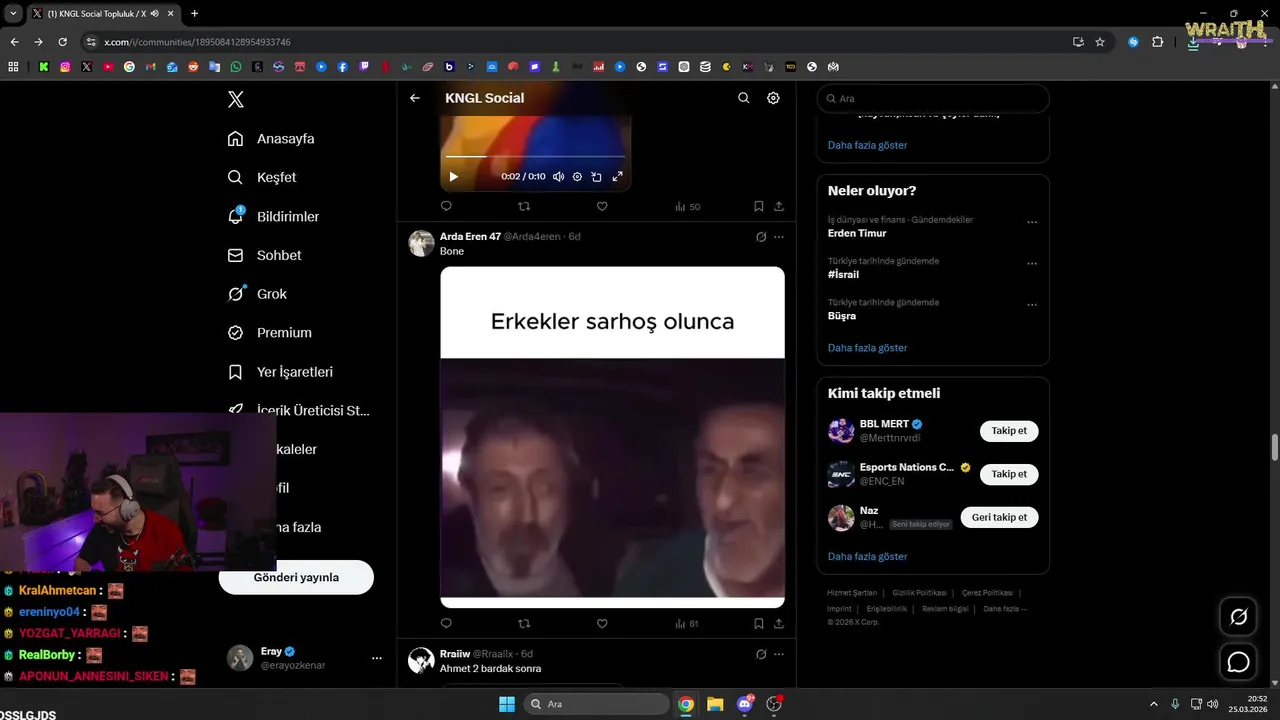Share Arda Eren's Bone post
1280x720 pixels.
(779, 623)
